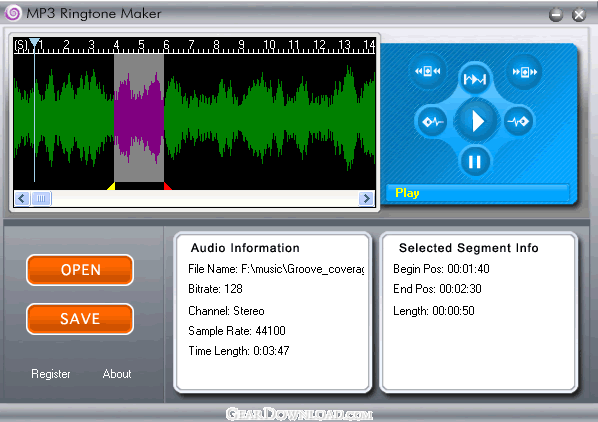Image resolution: width=598 pixels, height=422 pixels.
Task: Click the 'End Pos: 00:02:30' text
Action: [437, 289]
